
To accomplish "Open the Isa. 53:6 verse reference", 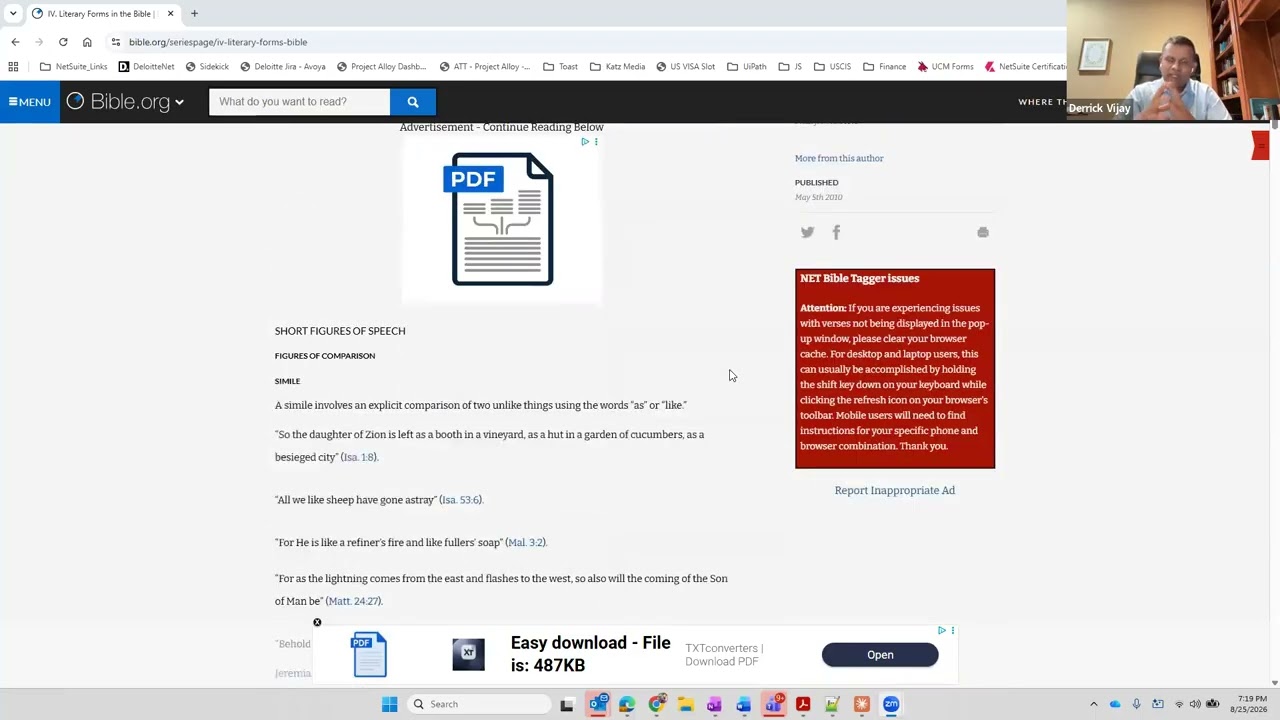I will tap(461, 500).
